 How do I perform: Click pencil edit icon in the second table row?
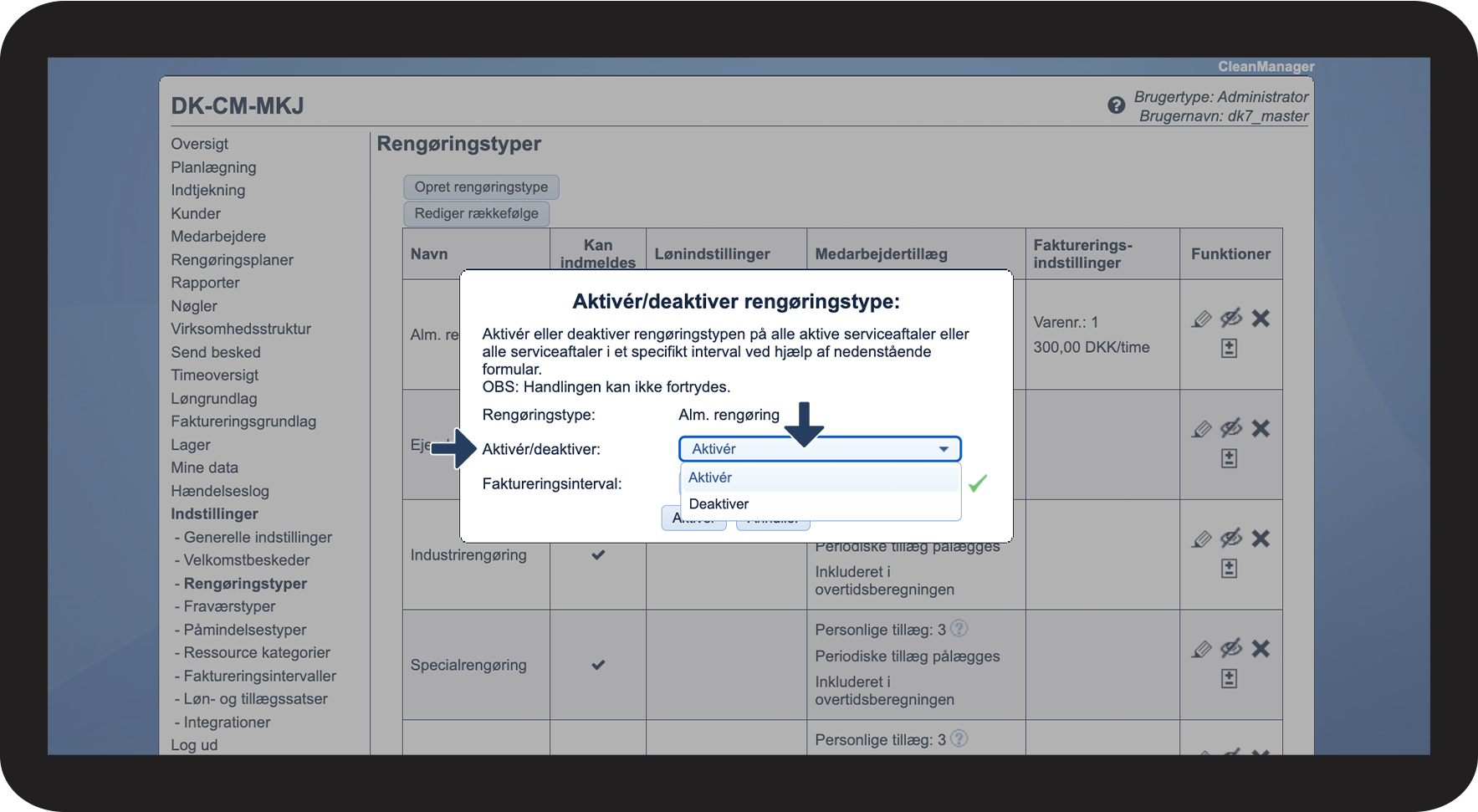tap(1201, 429)
